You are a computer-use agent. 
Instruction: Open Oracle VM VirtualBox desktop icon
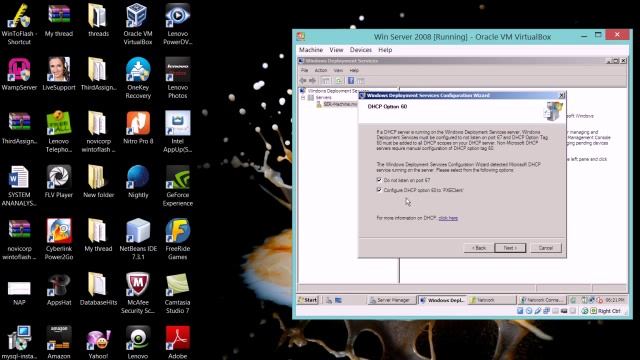138,24
